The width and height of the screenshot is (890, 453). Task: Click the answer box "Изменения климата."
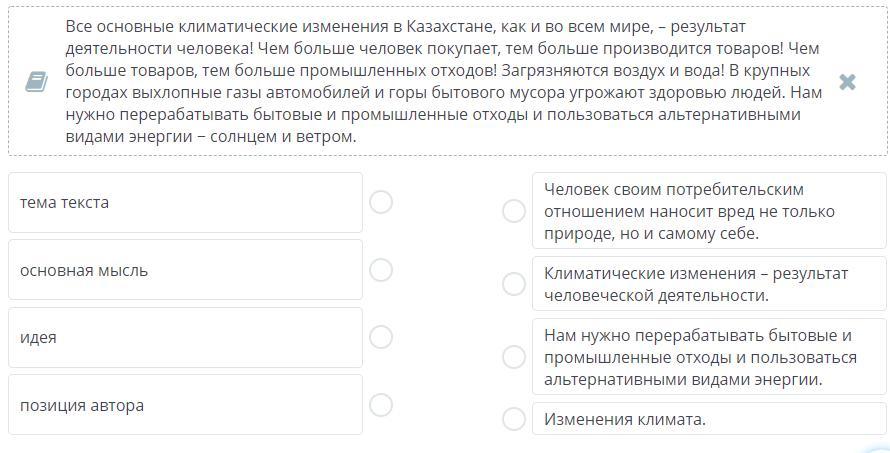(709, 419)
